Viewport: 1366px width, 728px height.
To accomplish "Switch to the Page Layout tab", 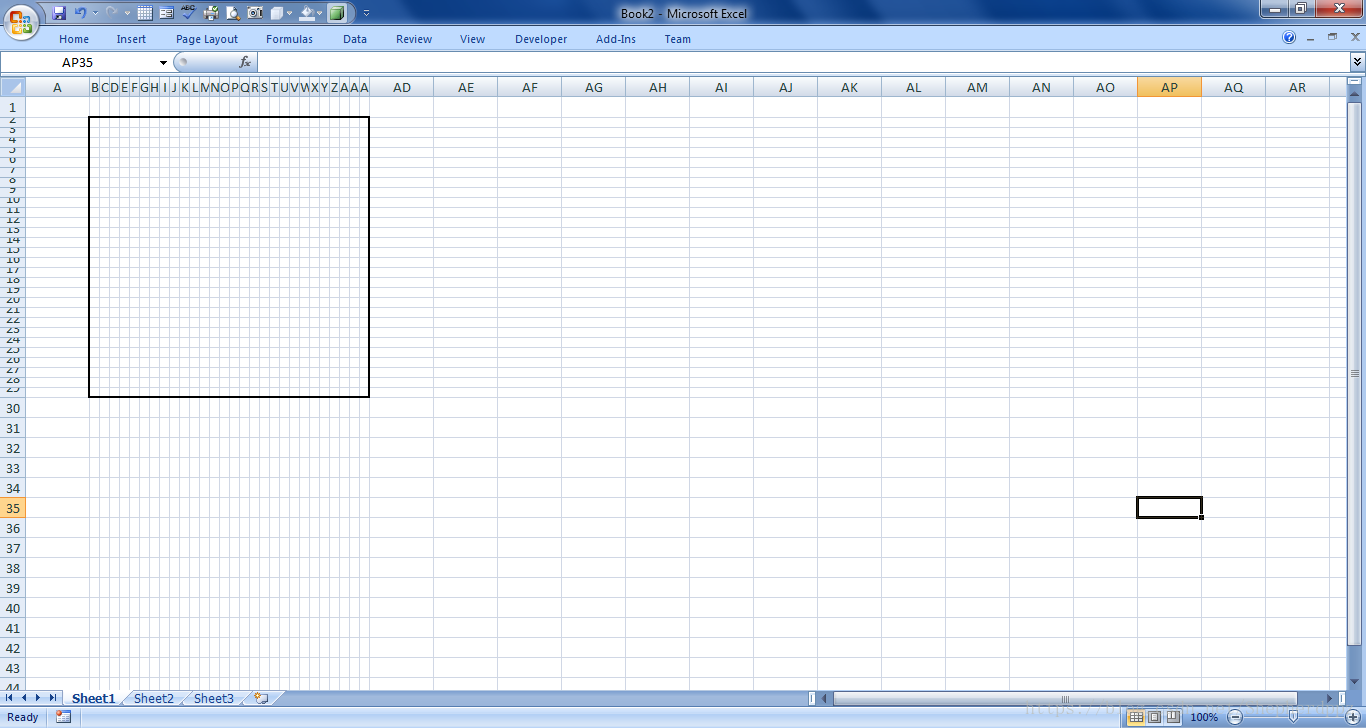I will pos(207,39).
